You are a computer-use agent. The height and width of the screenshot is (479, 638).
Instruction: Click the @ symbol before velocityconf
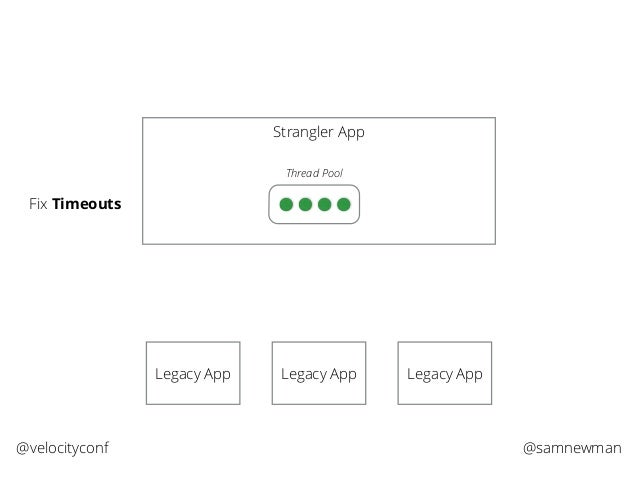[x=22, y=448]
